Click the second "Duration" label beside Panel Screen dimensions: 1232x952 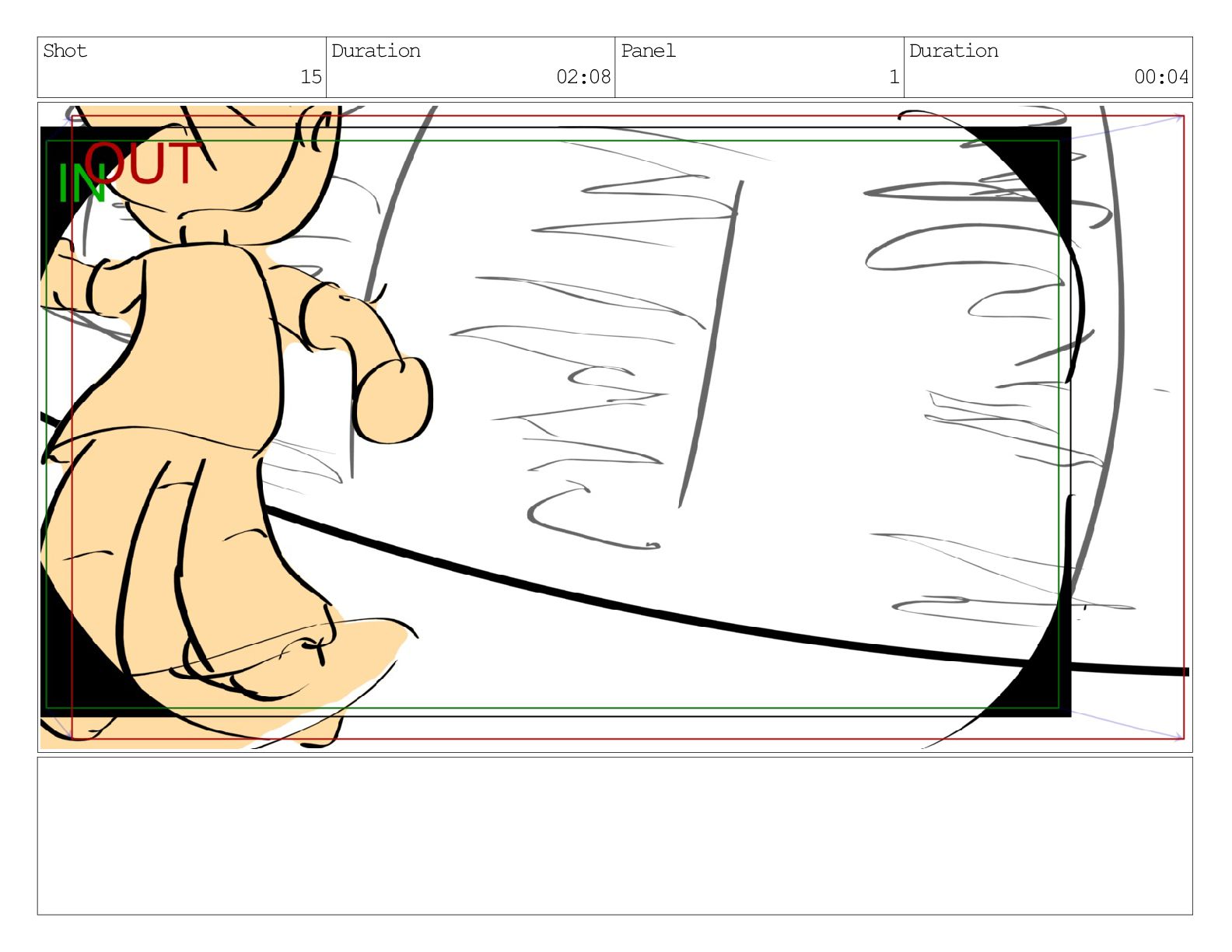[954, 51]
